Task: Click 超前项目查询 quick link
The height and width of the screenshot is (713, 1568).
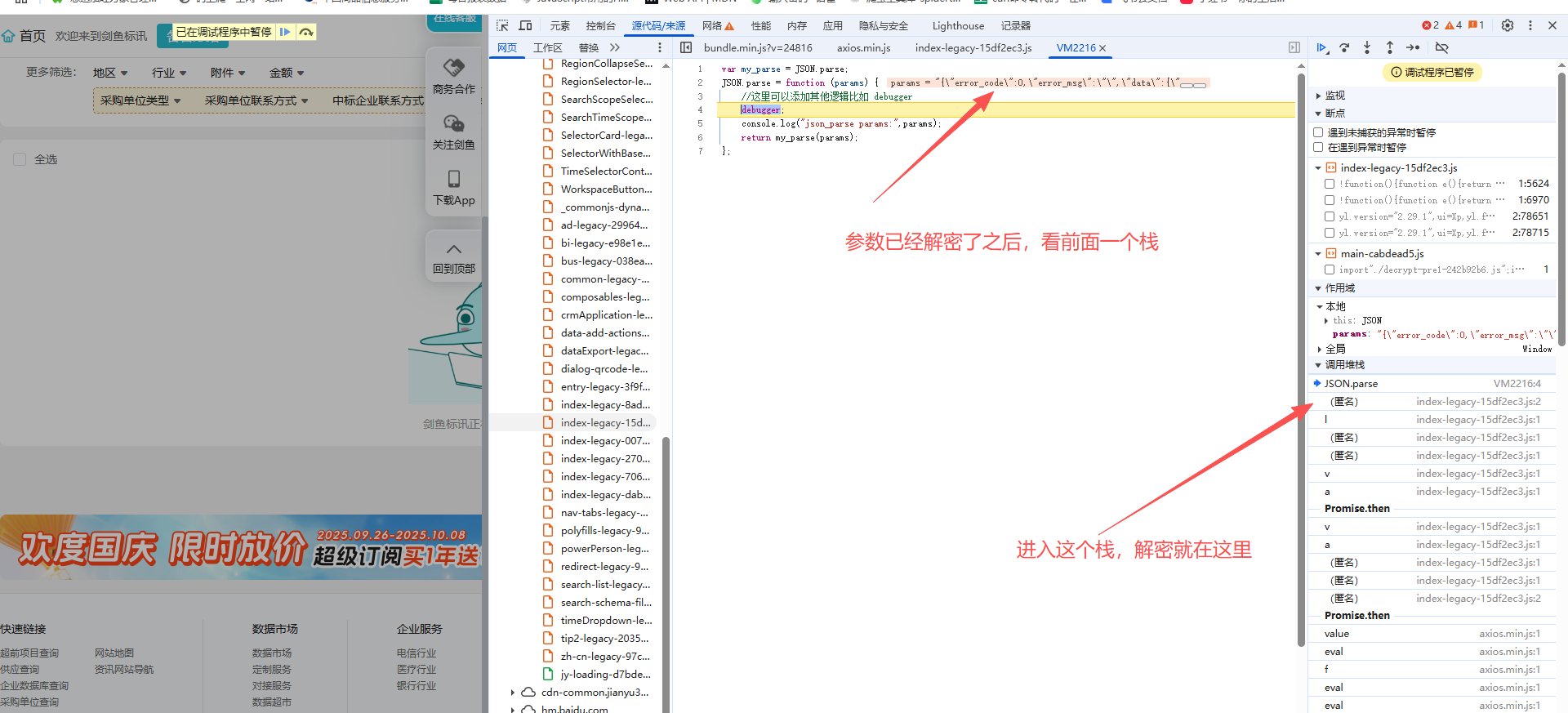Action: pos(29,653)
